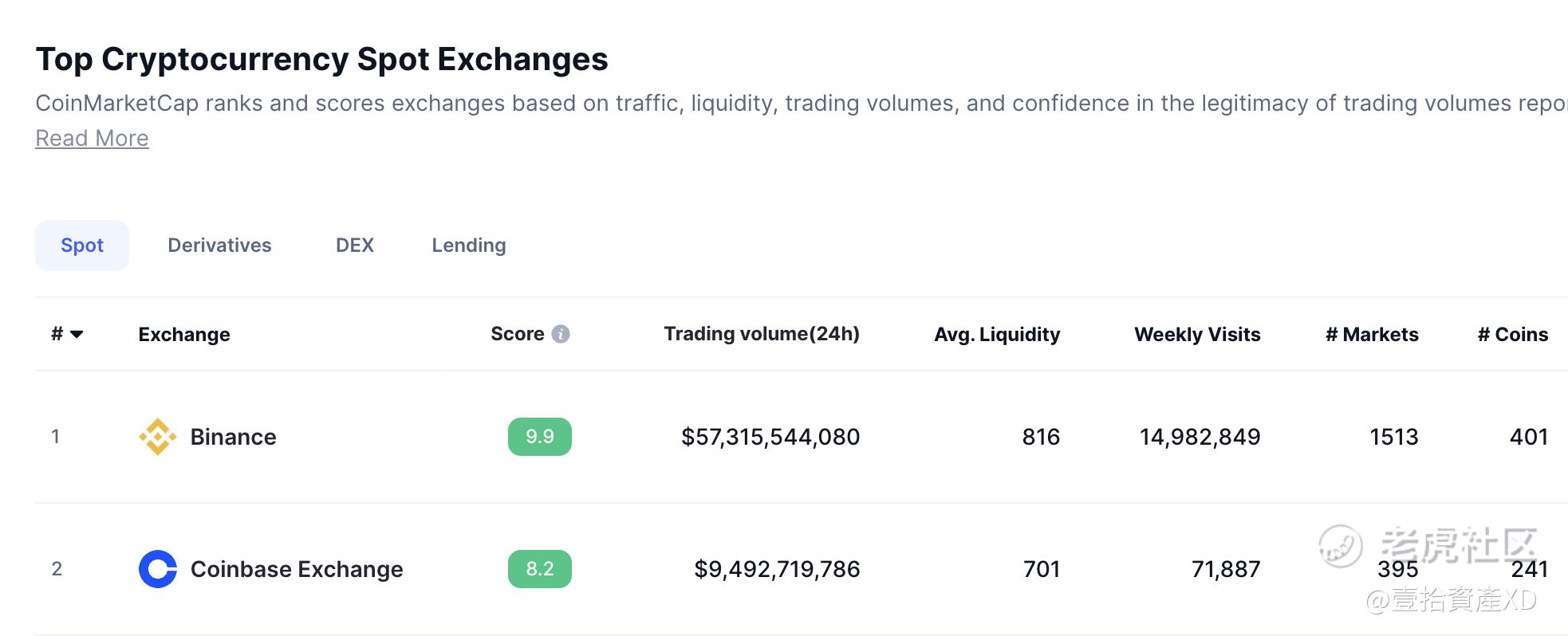
Task: Click the Coinbase Exchange logo icon
Action: (x=157, y=569)
